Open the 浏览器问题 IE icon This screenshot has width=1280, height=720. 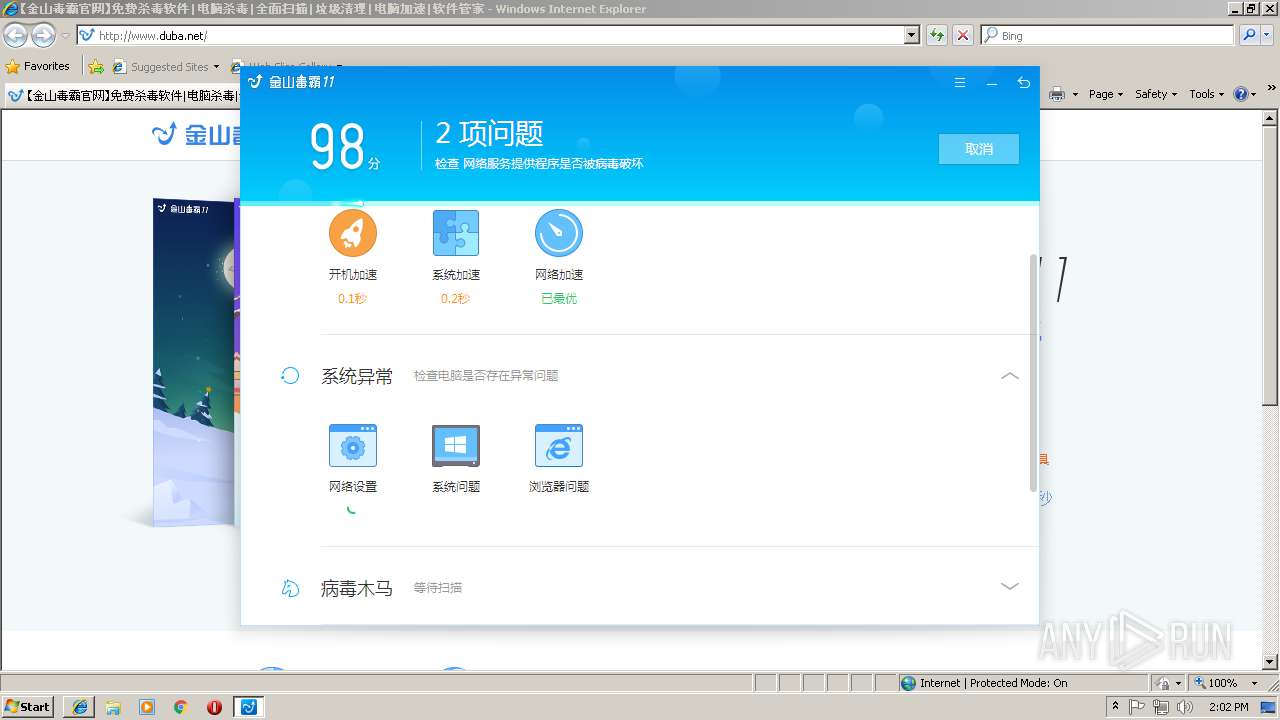(559, 445)
